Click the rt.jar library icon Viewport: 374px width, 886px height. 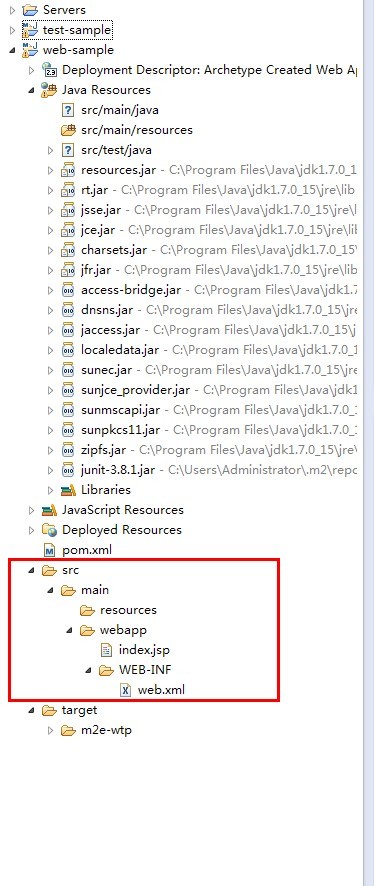(x=68, y=190)
